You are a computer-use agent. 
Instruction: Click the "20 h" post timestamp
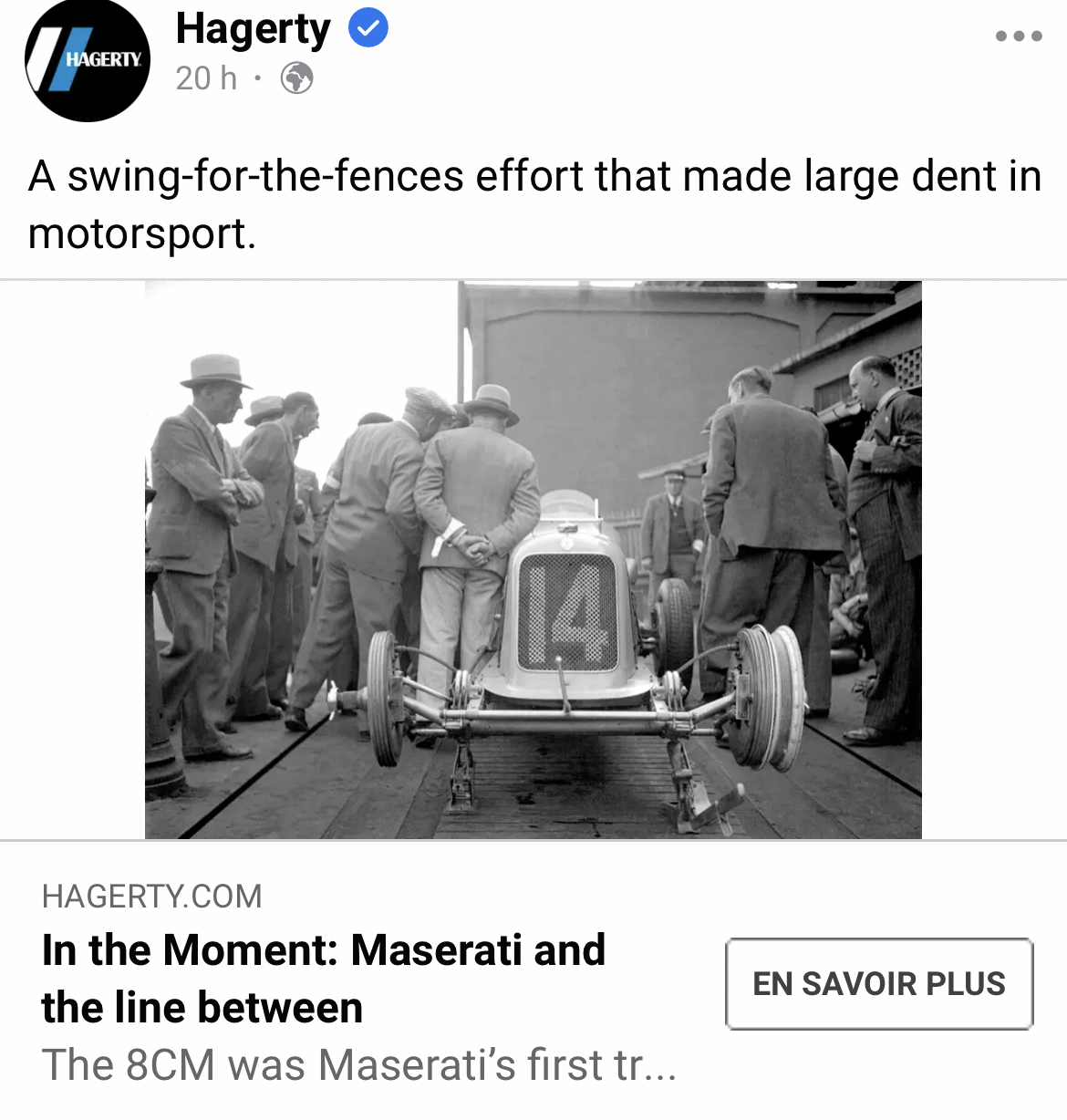[206, 78]
